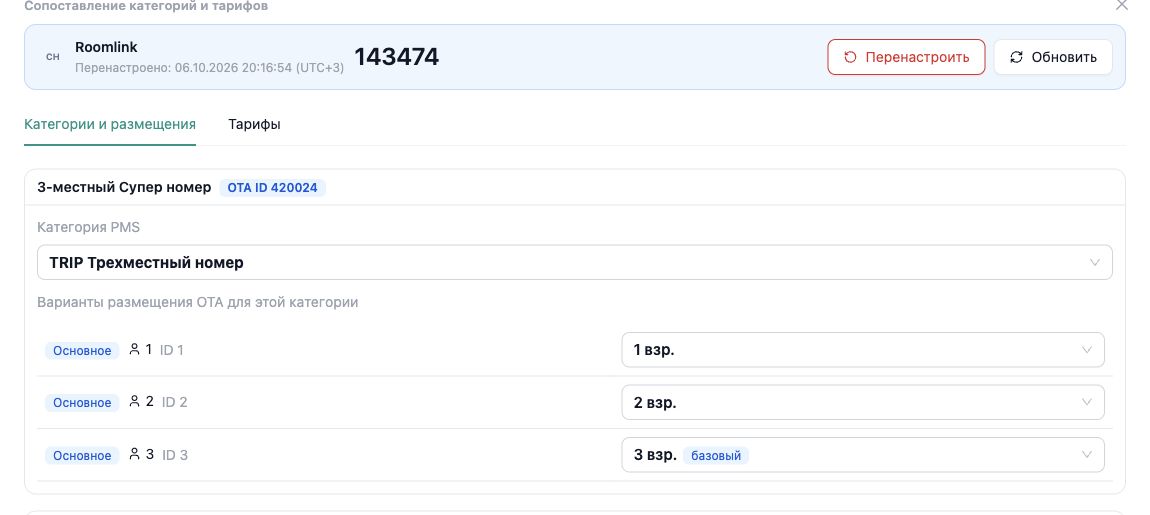Click the person icon in row ID 3
This screenshot has width=1150, height=515.
(134, 454)
